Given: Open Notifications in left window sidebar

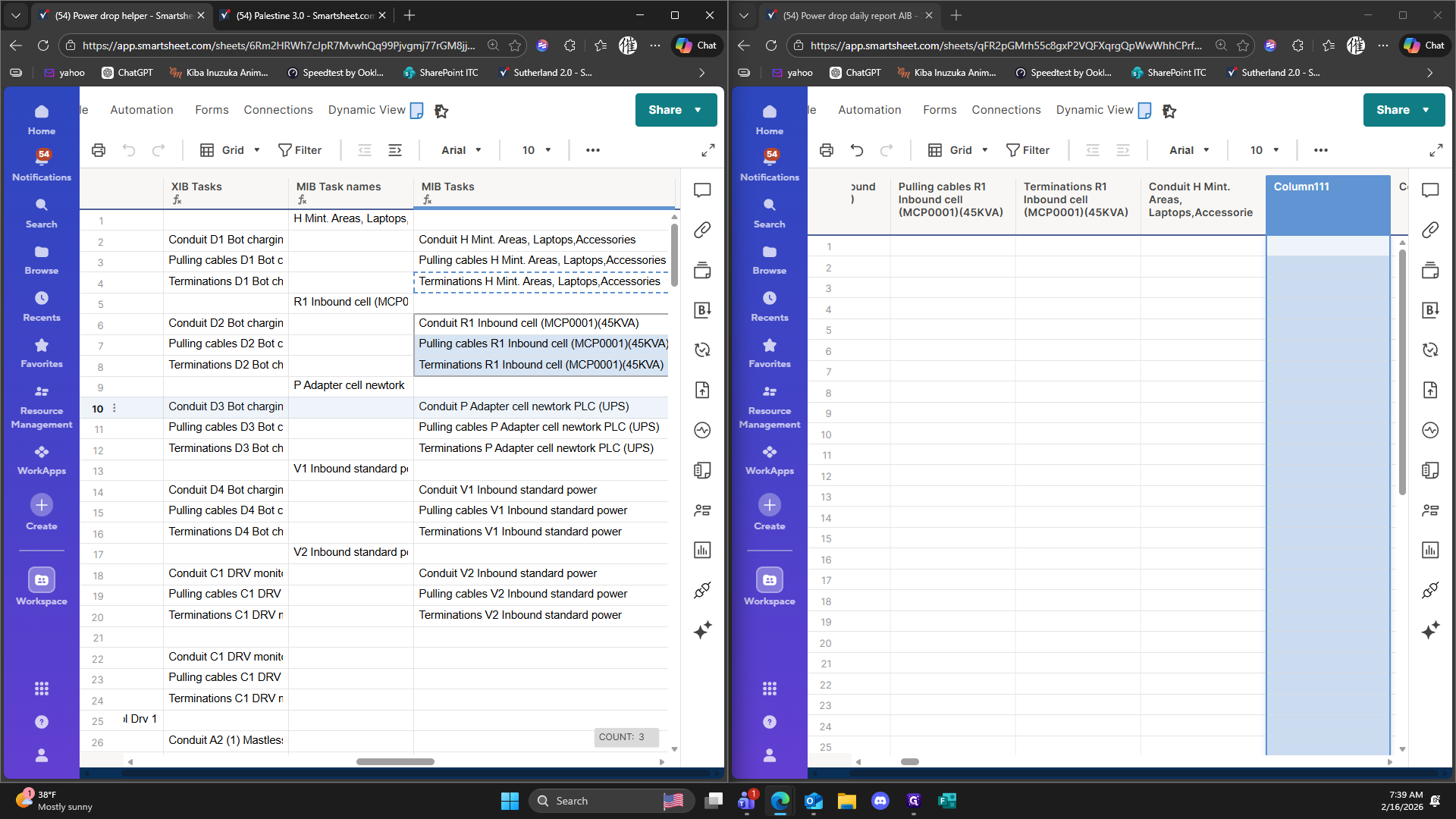Looking at the screenshot, I should tap(42, 164).
